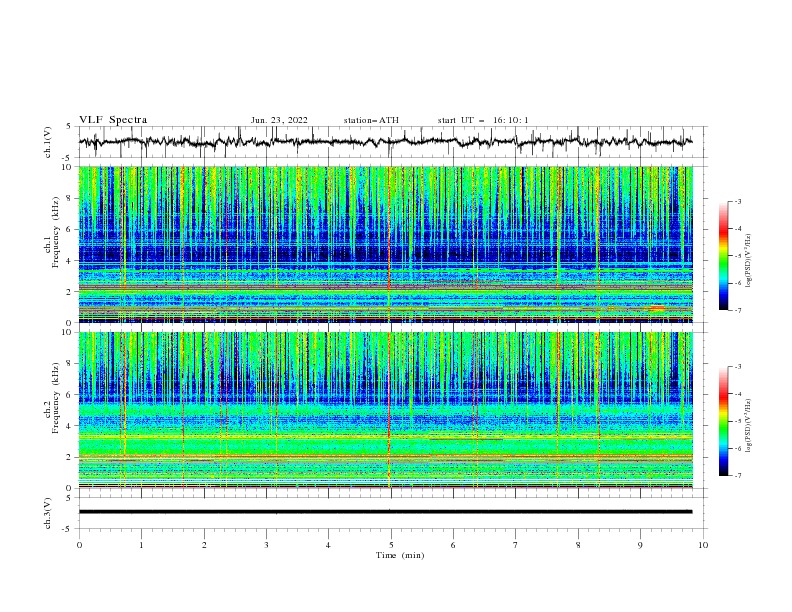Viewport: 792px width, 612px height.
Task: Click the "-5" volt tick on ch.1(V) axis
Action: click(x=67, y=158)
